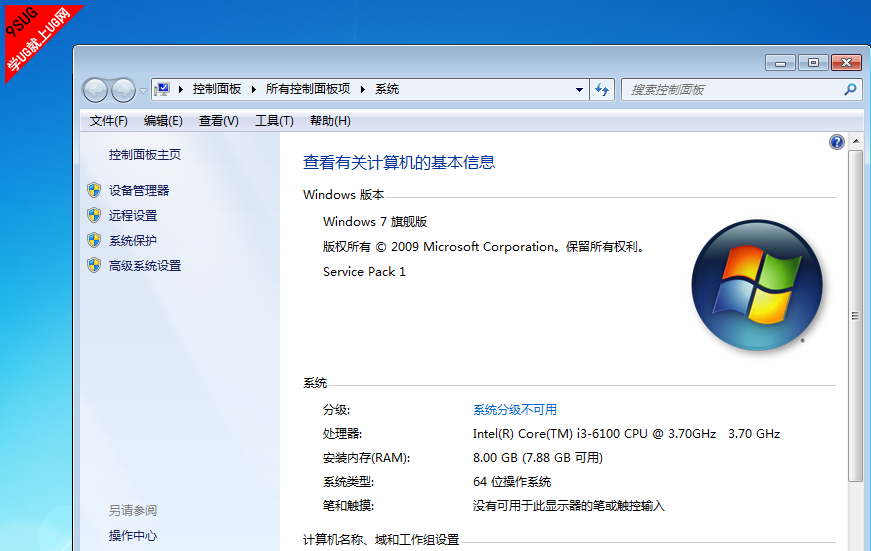This screenshot has width=871, height=551.
Task: Click the shield icon beside 系统保护
Action: [94, 241]
